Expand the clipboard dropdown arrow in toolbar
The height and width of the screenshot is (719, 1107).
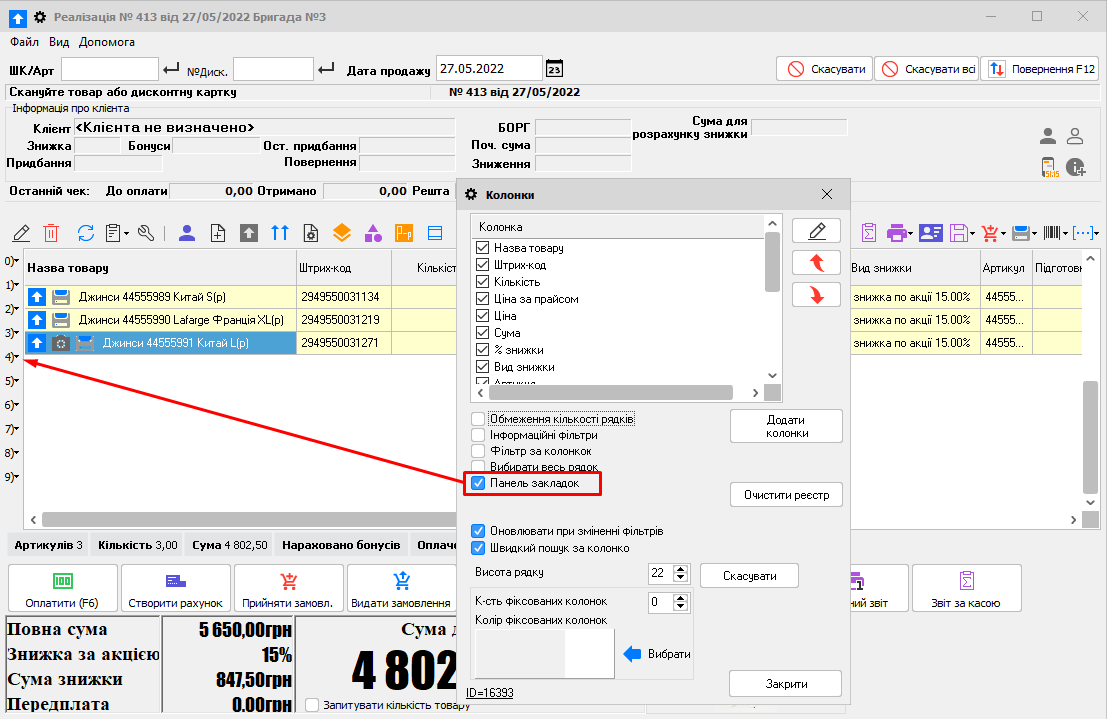pyautogui.click(x=126, y=233)
